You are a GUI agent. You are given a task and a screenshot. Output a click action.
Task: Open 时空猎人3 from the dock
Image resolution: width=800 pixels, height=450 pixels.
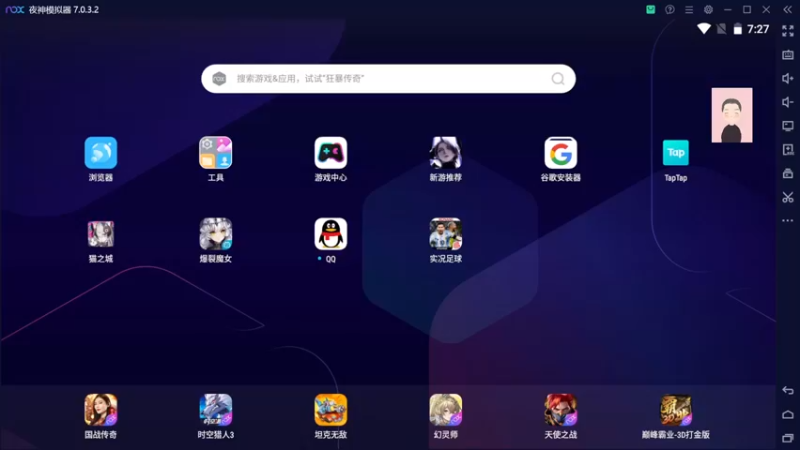coord(215,410)
